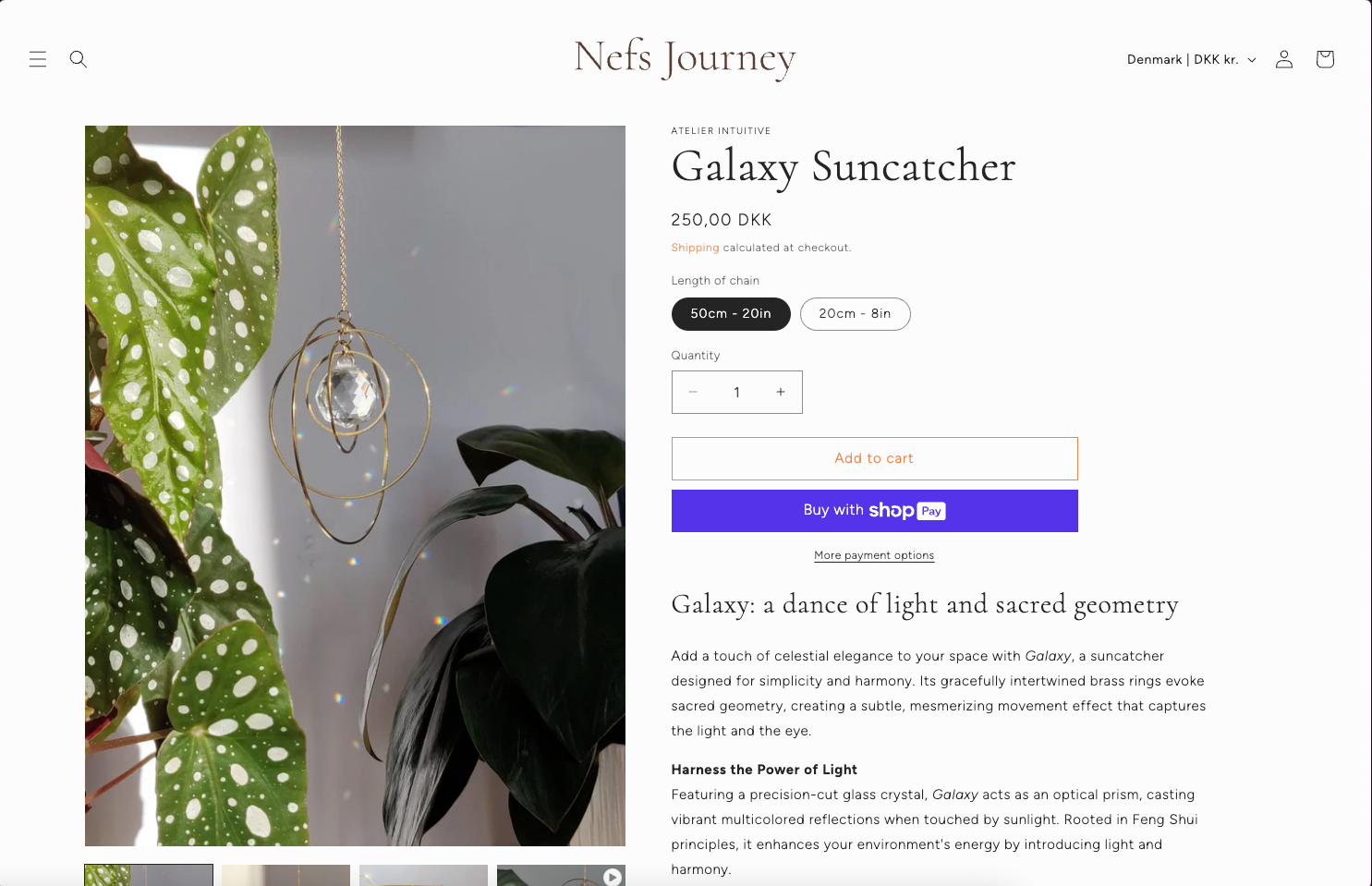
Task: Open the shopping cart icon
Action: tap(1325, 59)
